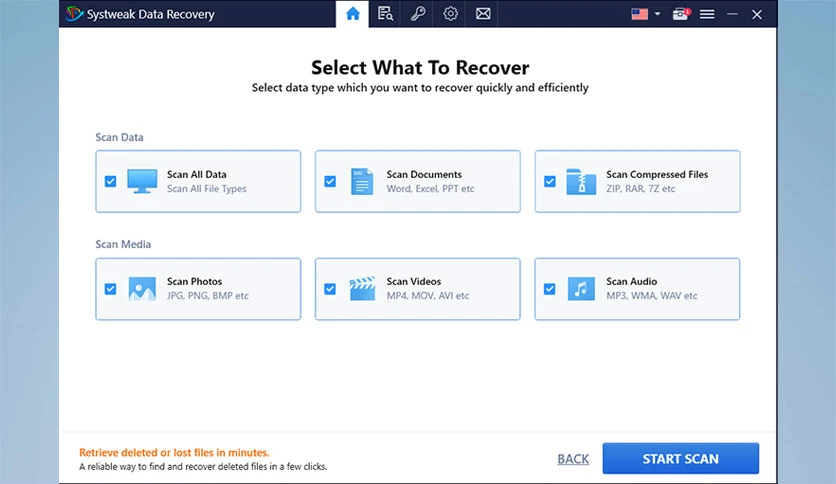Click the 'ZIP, RAR, 7Z etc' text
Viewport: 836px width, 484px height.
(640, 189)
